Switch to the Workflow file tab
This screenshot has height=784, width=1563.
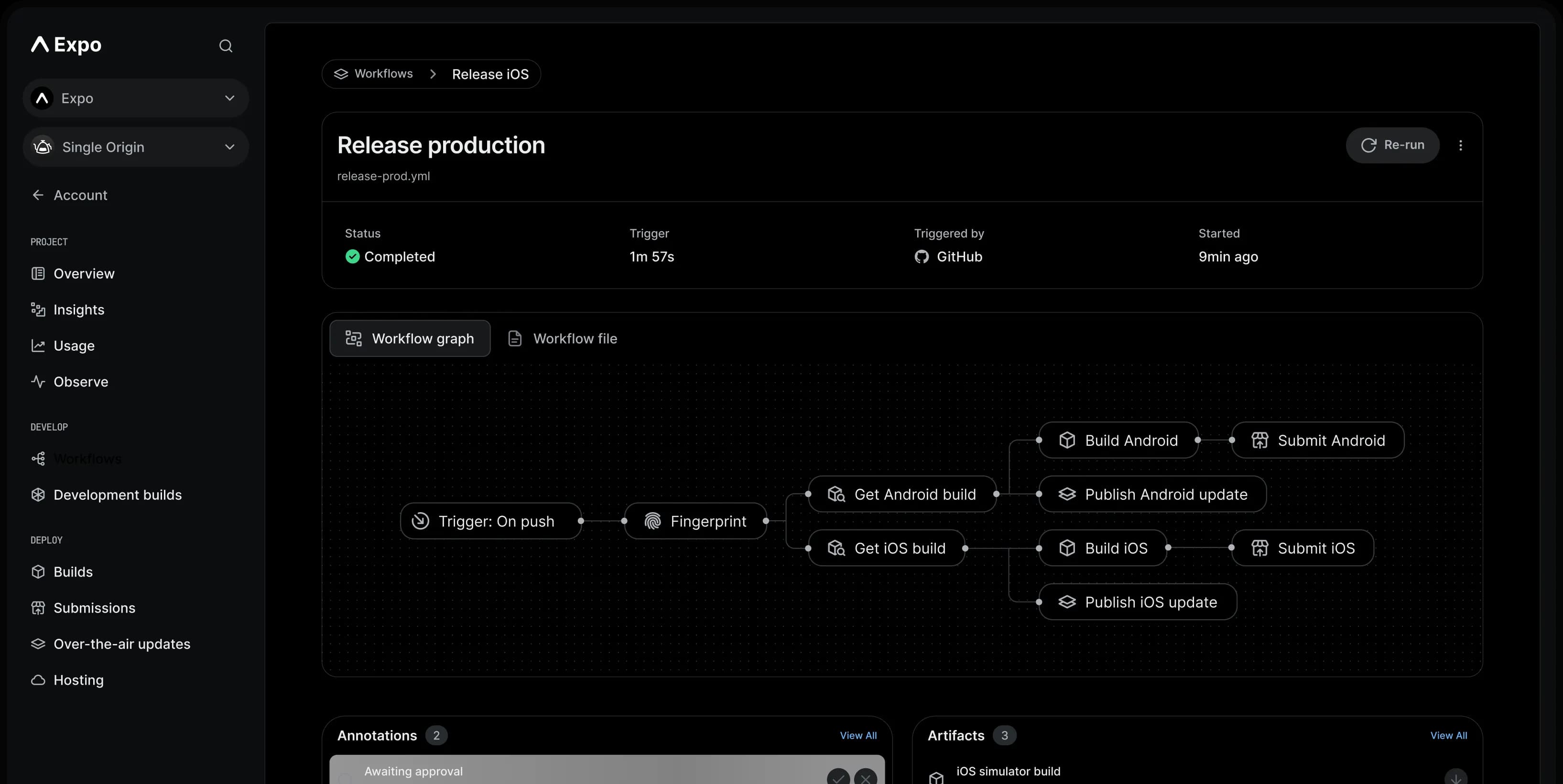pos(563,338)
